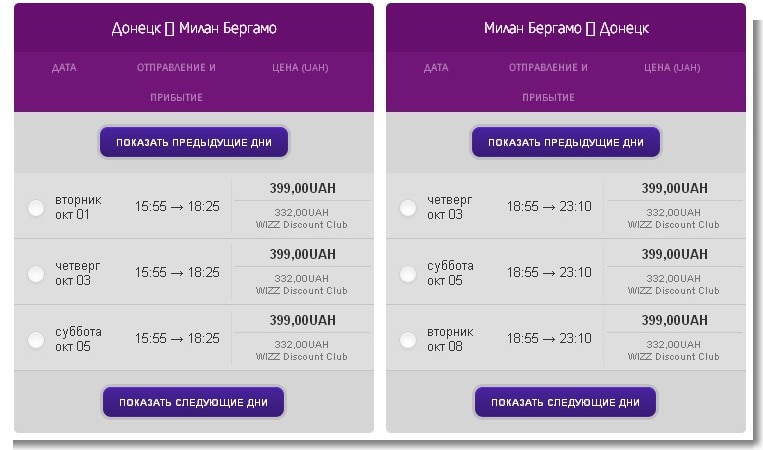The image size is (763, 450).
Task: Click 18:55 → 23:10 time for четверг окт 03
Action: coord(549,207)
